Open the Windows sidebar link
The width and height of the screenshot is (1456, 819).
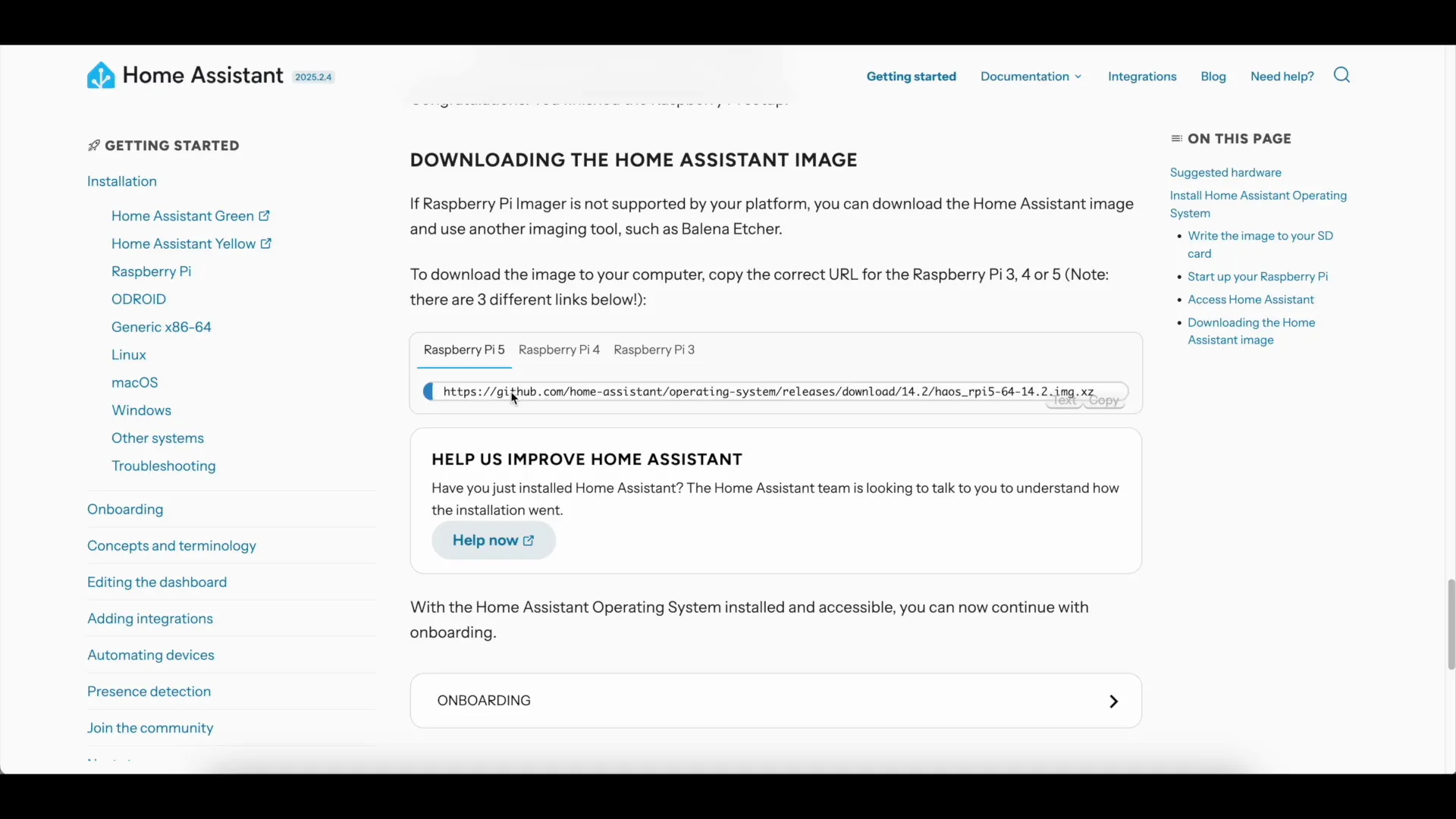click(142, 410)
